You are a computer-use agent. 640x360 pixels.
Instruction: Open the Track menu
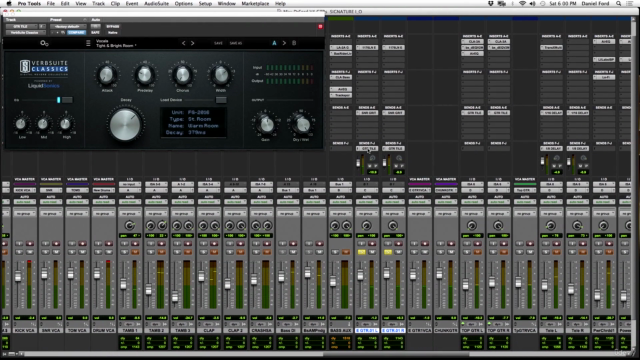point(98,3)
